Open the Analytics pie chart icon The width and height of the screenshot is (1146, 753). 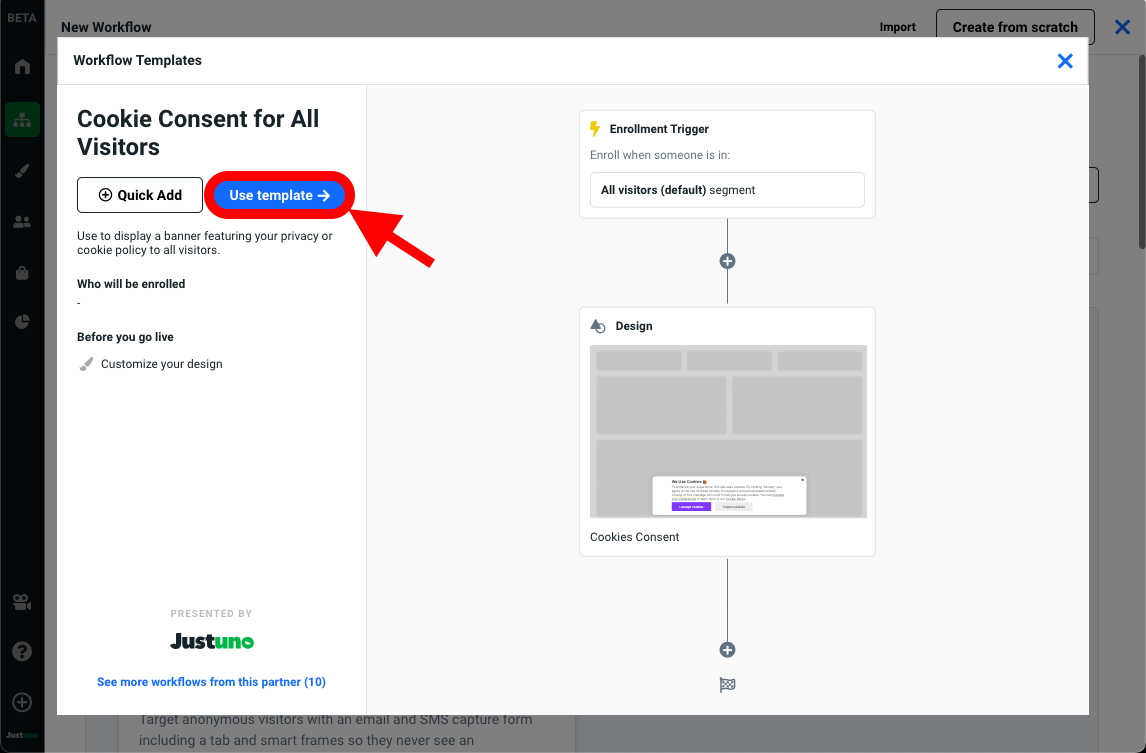click(x=22, y=322)
